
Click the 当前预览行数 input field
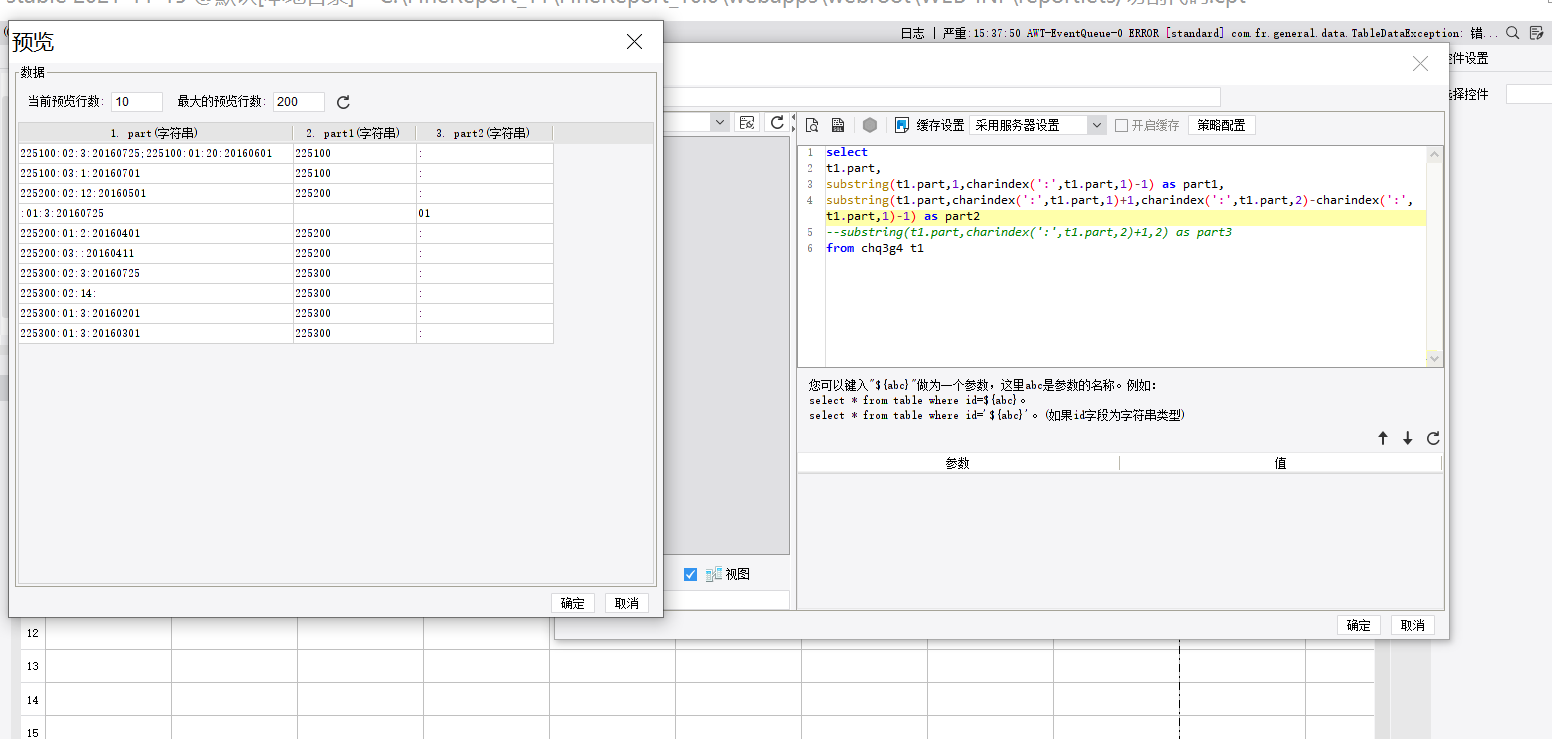point(137,102)
